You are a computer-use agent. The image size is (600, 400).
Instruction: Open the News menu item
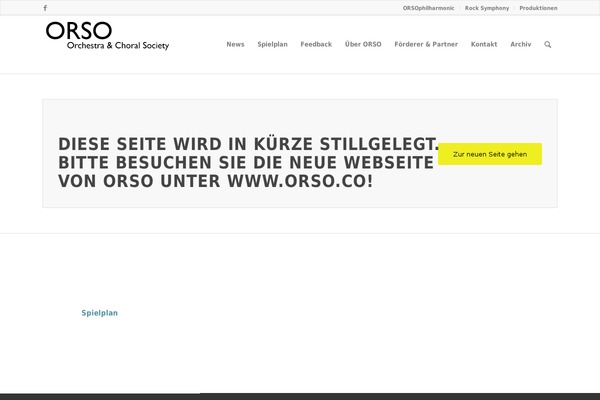[x=235, y=44]
